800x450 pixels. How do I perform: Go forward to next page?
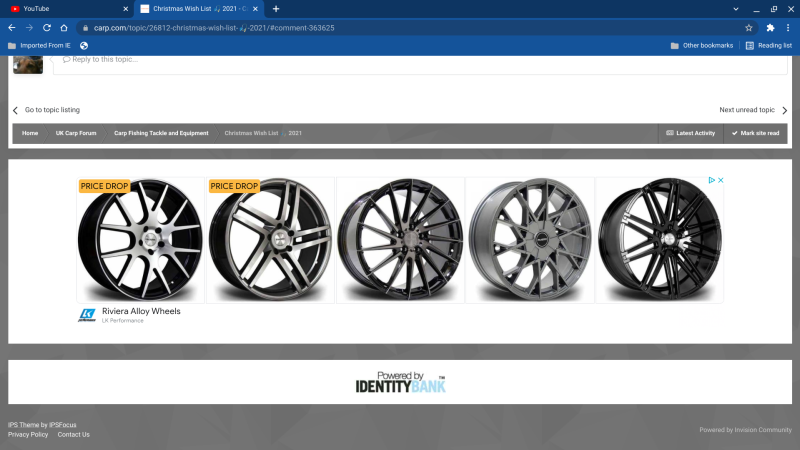click(29, 28)
